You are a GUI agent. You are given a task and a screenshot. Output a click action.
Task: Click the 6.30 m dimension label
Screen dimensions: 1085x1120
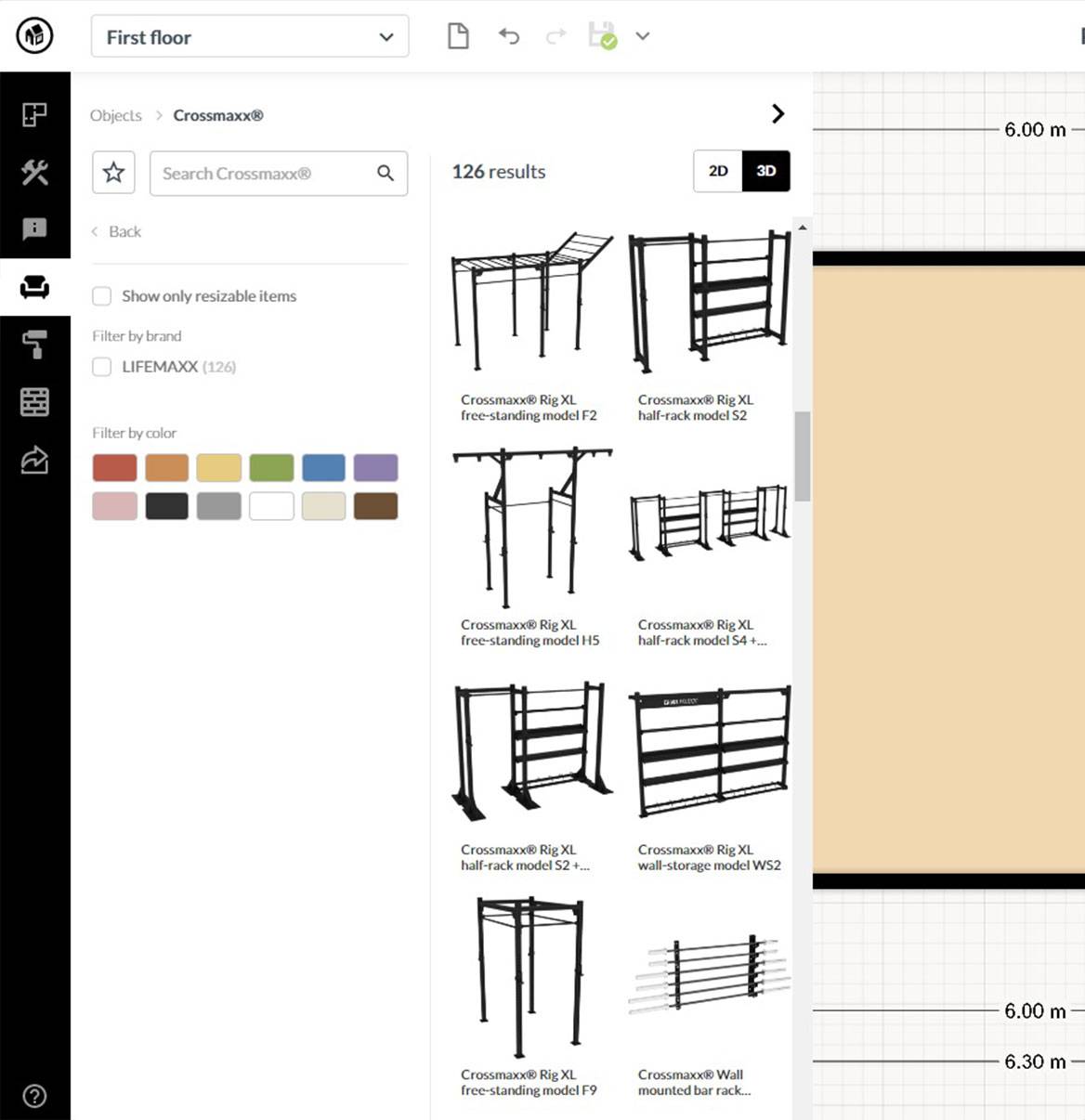[1035, 1061]
